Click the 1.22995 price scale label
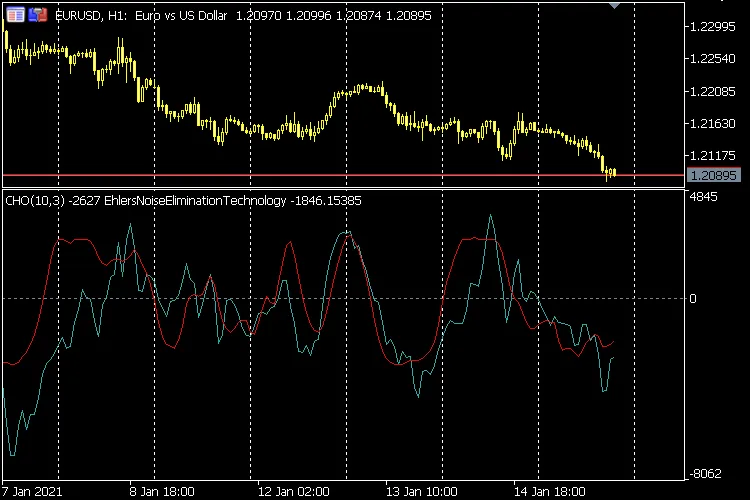This screenshot has width=750, height=500. tap(713, 27)
